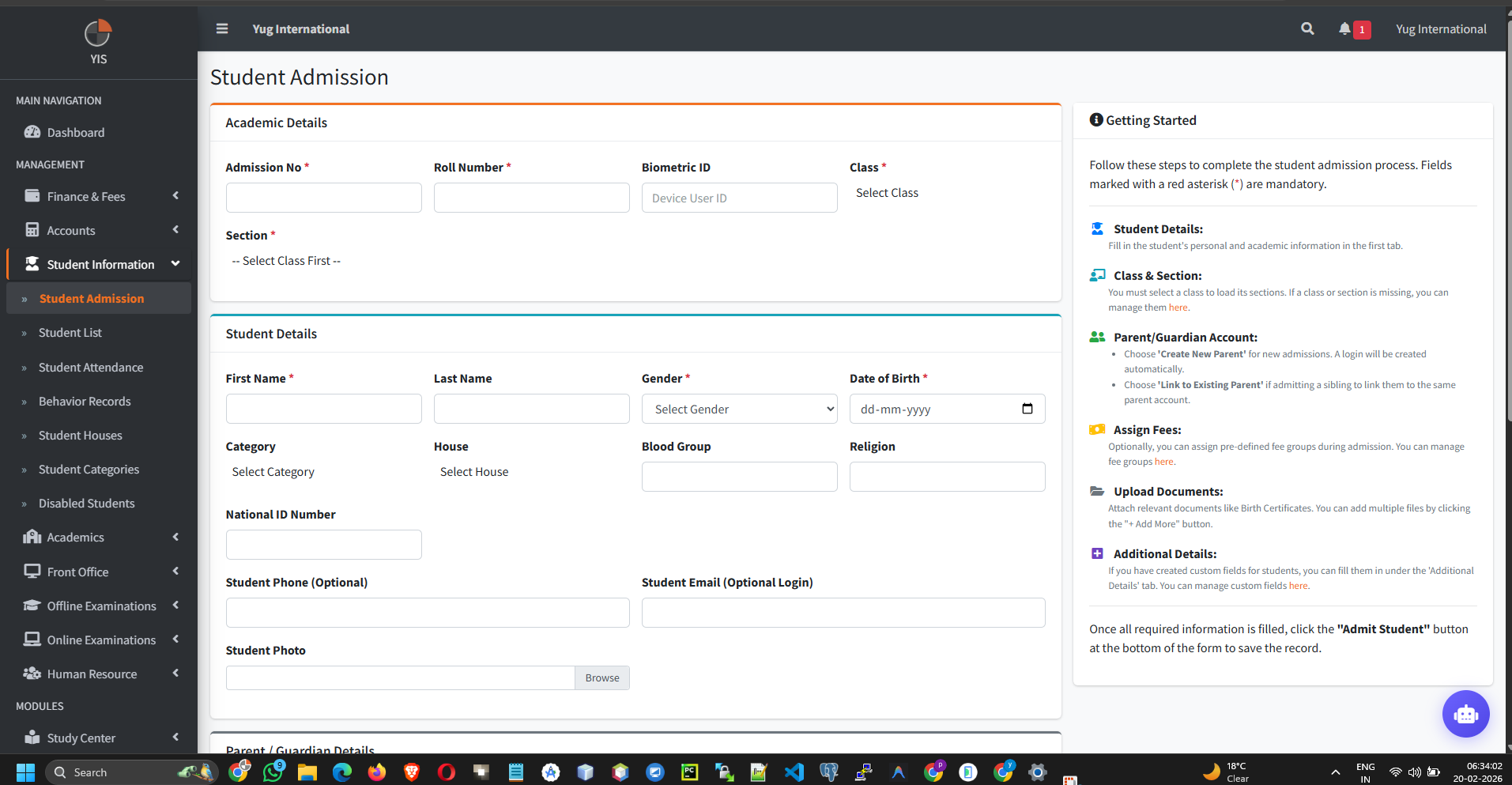Open the Select Gender dropdown
1512x785 pixels.
click(x=738, y=409)
